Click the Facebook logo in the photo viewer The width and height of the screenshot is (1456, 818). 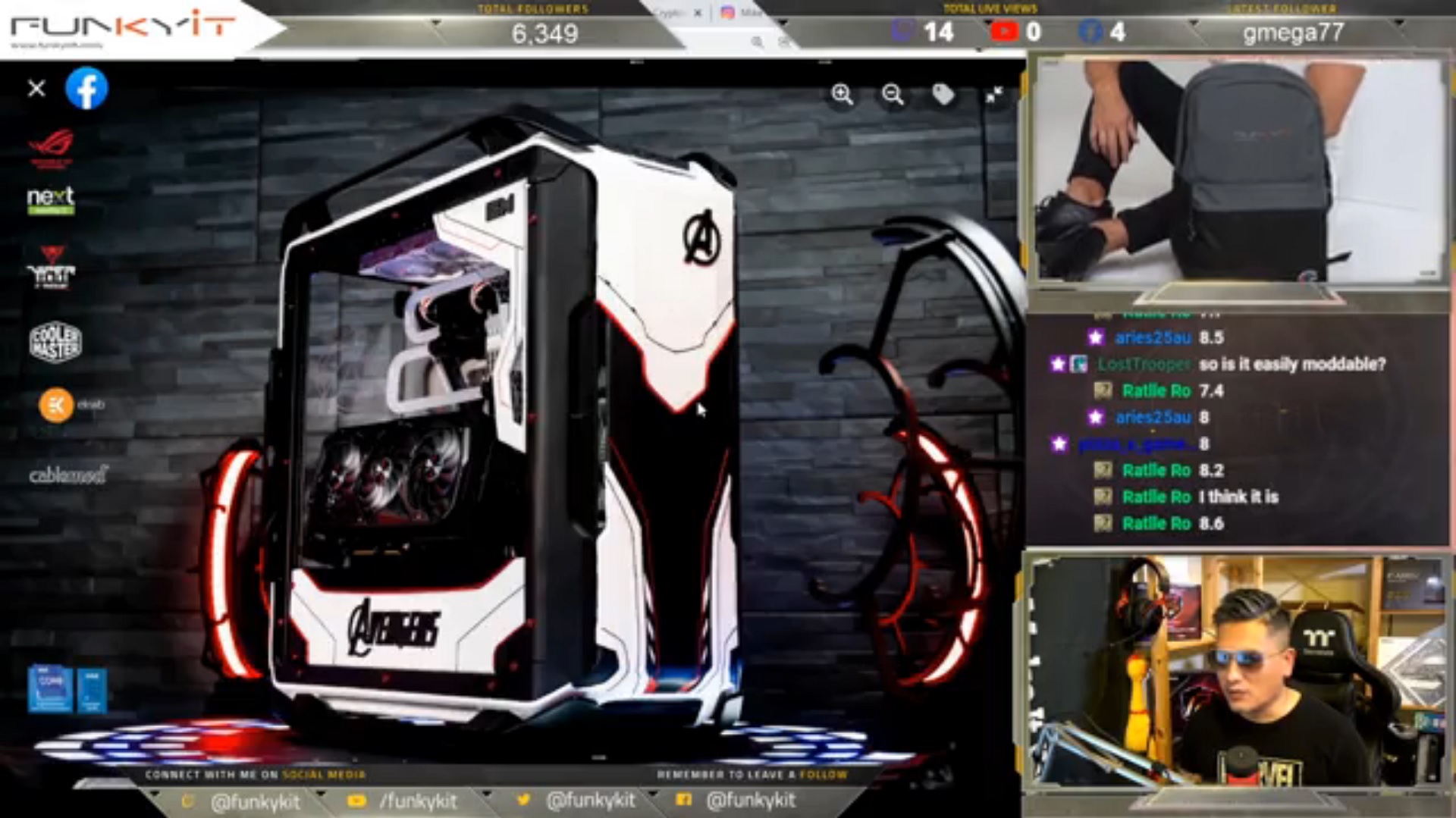pos(86,89)
